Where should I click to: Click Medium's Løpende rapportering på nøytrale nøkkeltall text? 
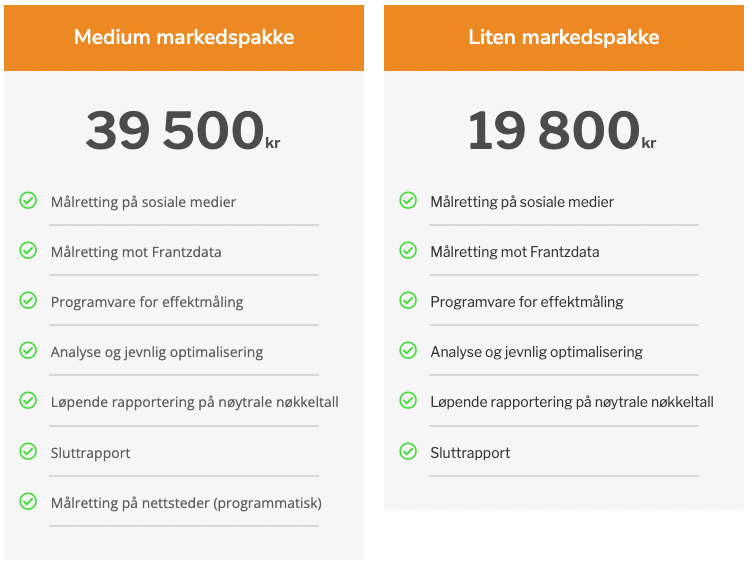point(195,402)
